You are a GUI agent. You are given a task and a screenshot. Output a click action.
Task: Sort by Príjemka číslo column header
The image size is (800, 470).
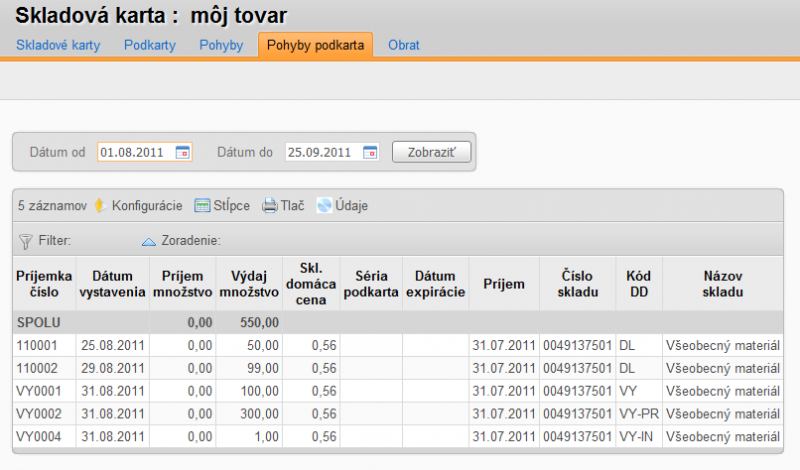tap(44, 284)
